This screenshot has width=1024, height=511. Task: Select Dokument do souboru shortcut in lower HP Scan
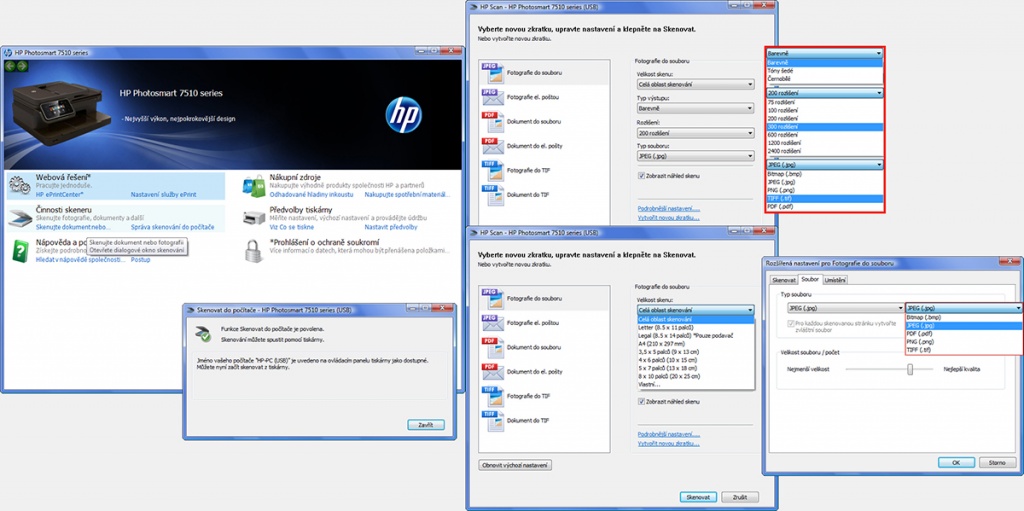pyautogui.click(x=543, y=347)
